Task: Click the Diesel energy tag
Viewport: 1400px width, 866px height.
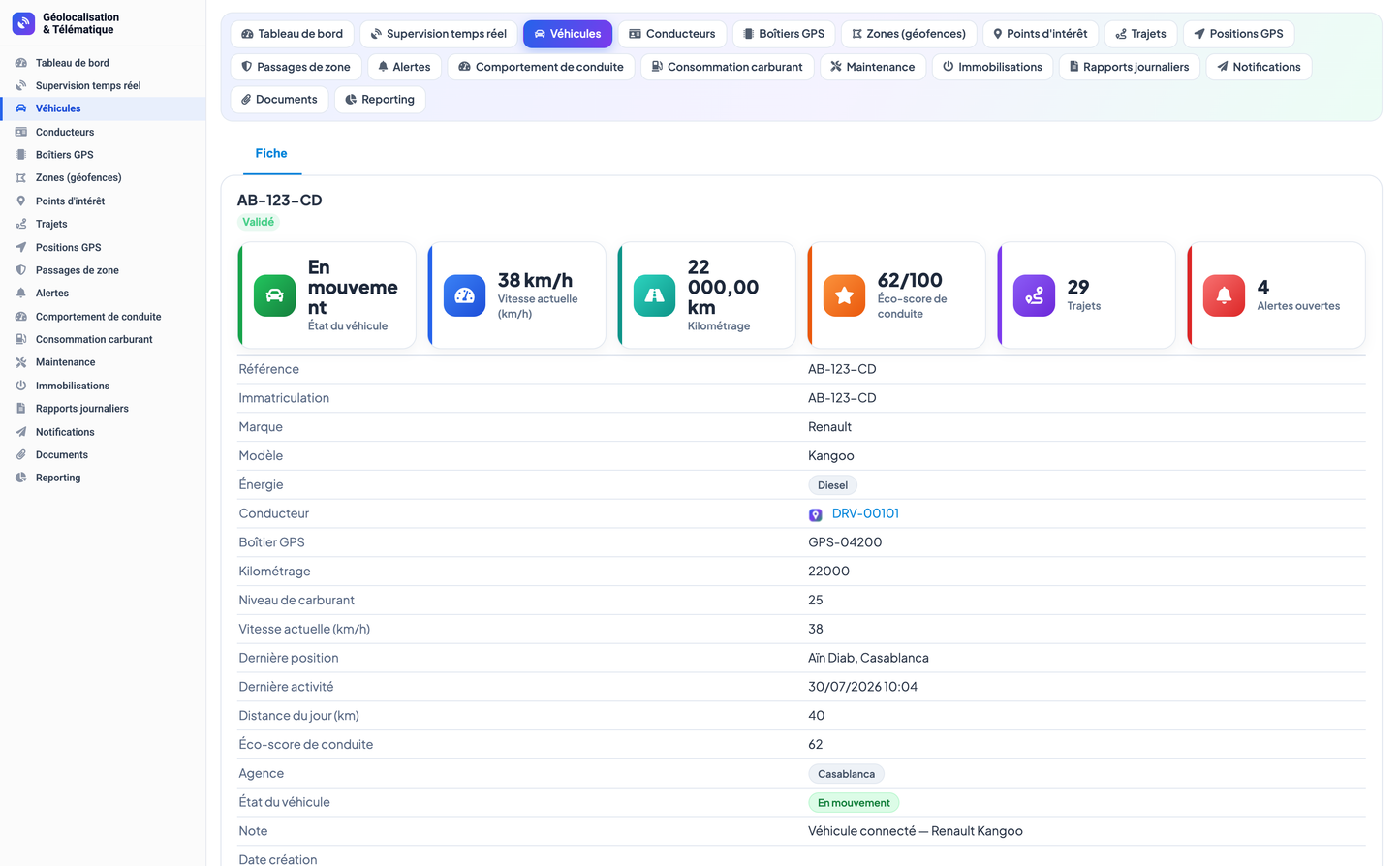Action: coord(832,485)
